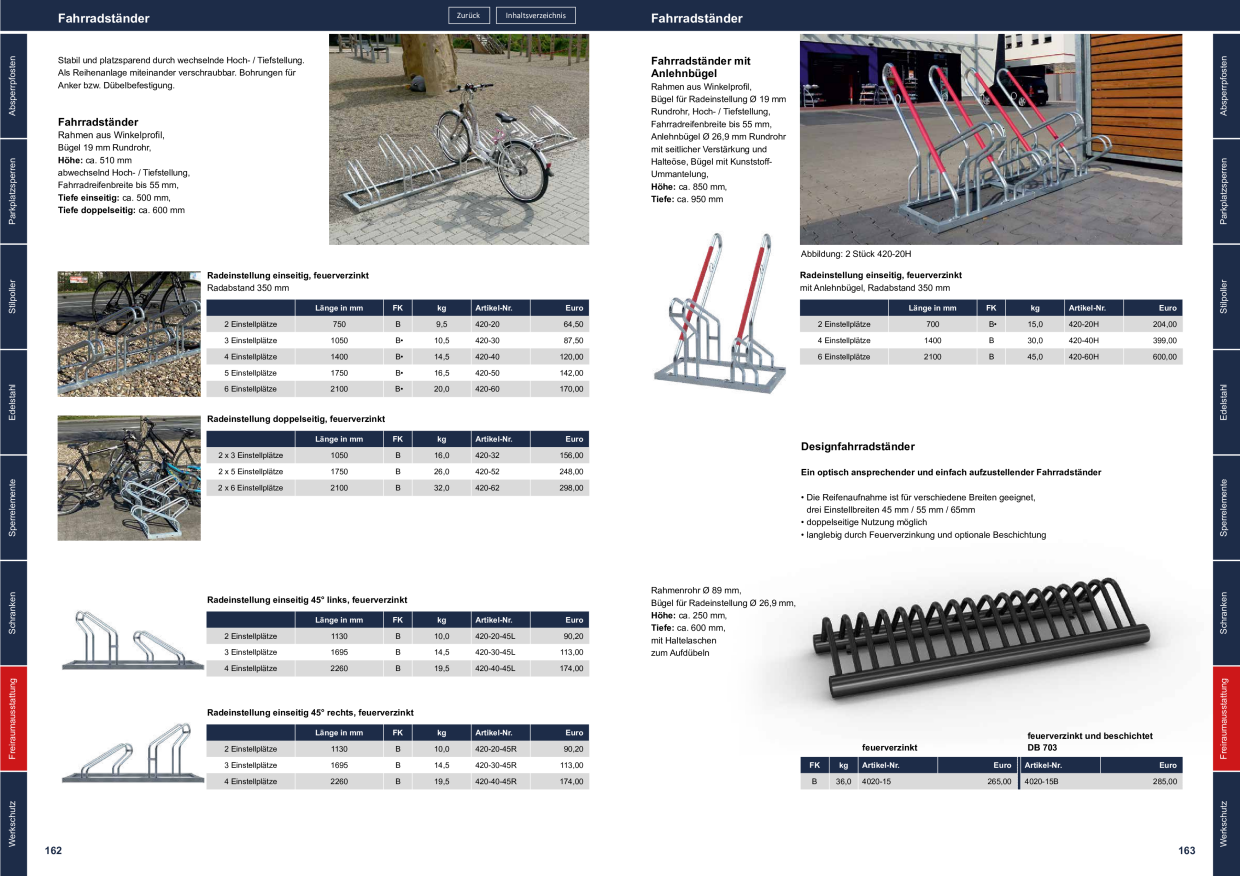Click article number 420-20-45R
The height and width of the screenshot is (876, 1240).
[496, 749]
